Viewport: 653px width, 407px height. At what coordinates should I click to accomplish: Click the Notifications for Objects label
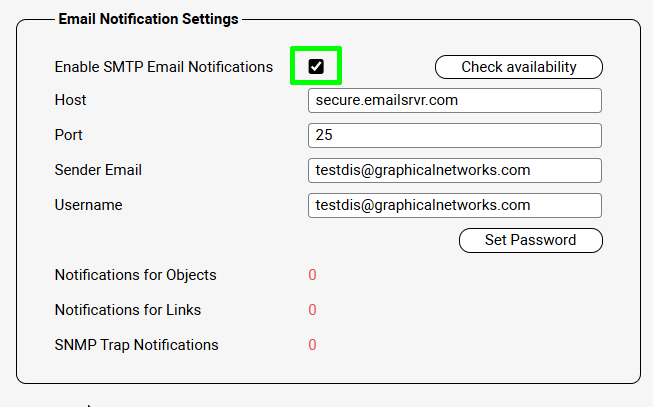(135, 275)
